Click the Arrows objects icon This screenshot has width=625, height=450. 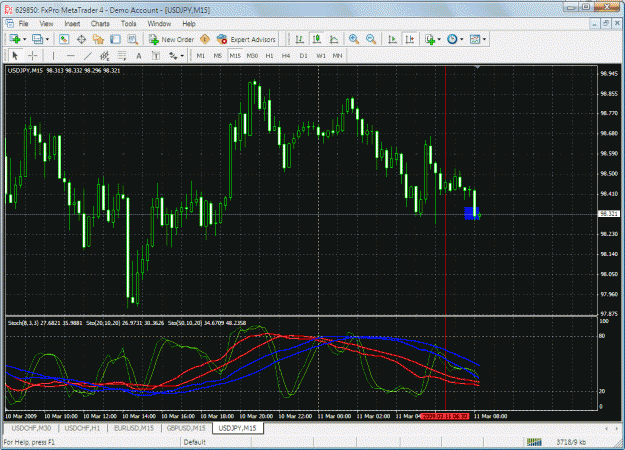[x=173, y=56]
